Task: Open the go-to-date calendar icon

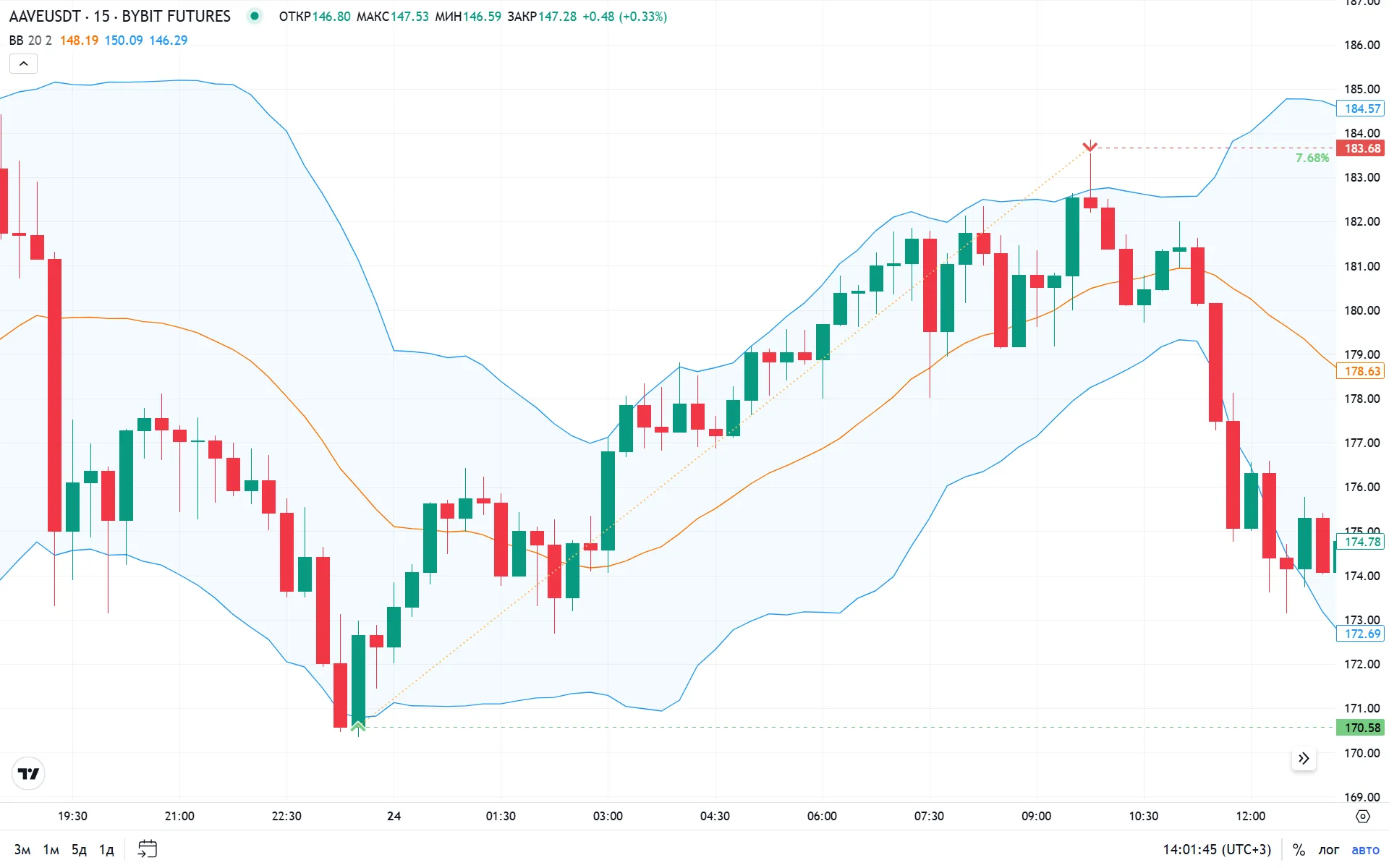Action: click(x=147, y=849)
